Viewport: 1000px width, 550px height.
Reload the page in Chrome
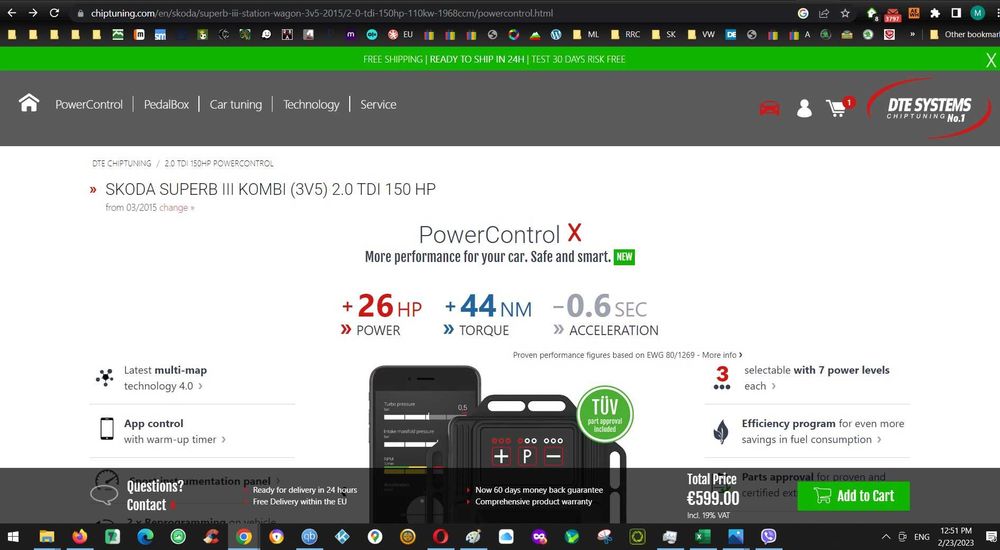pyautogui.click(x=55, y=13)
